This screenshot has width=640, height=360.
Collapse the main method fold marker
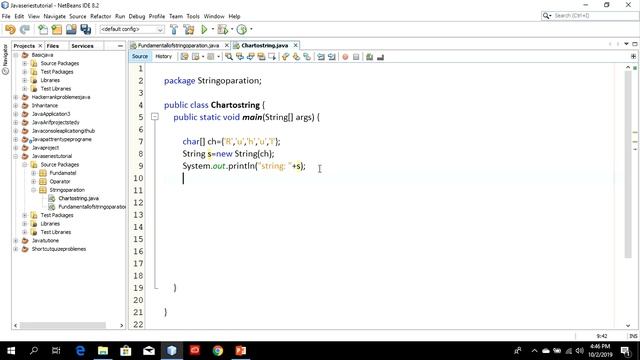[x=155, y=117]
